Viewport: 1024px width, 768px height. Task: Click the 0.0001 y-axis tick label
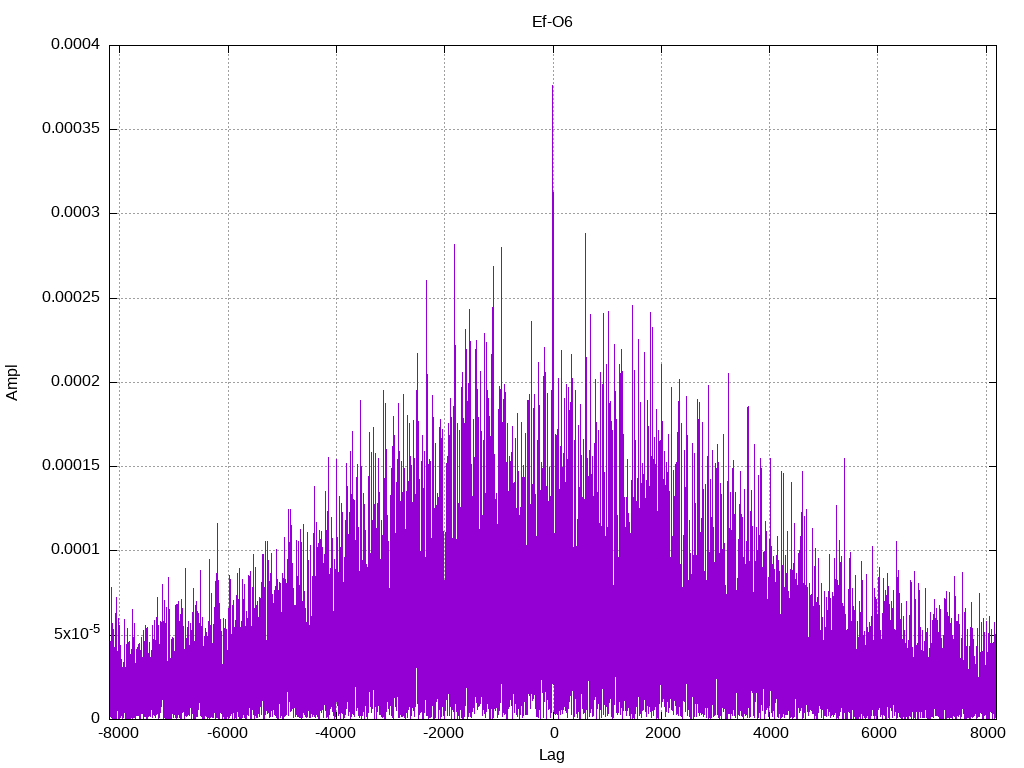(76, 549)
